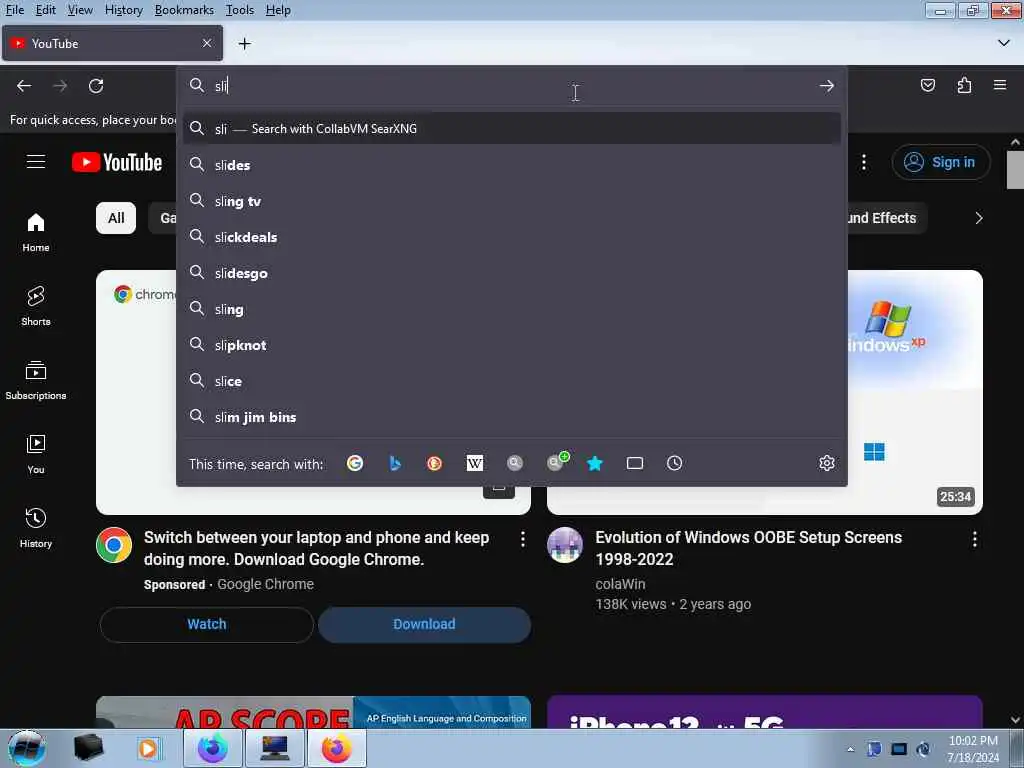Click Watch button on Chrome ad
The width and height of the screenshot is (1024, 768).
tap(207, 624)
